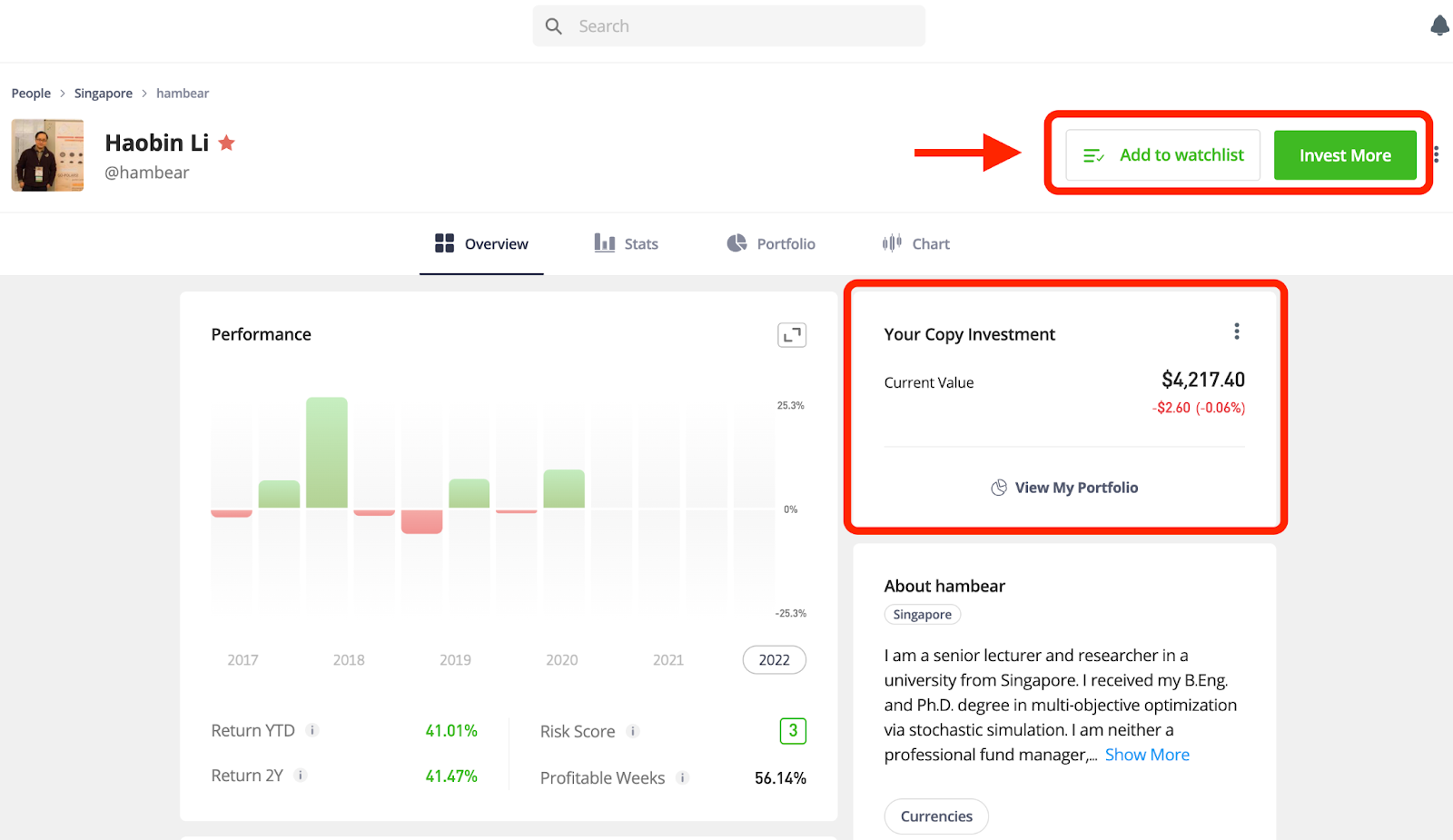Open the notifications bell icon
This screenshot has width=1453, height=840.
pyautogui.click(x=1439, y=25)
